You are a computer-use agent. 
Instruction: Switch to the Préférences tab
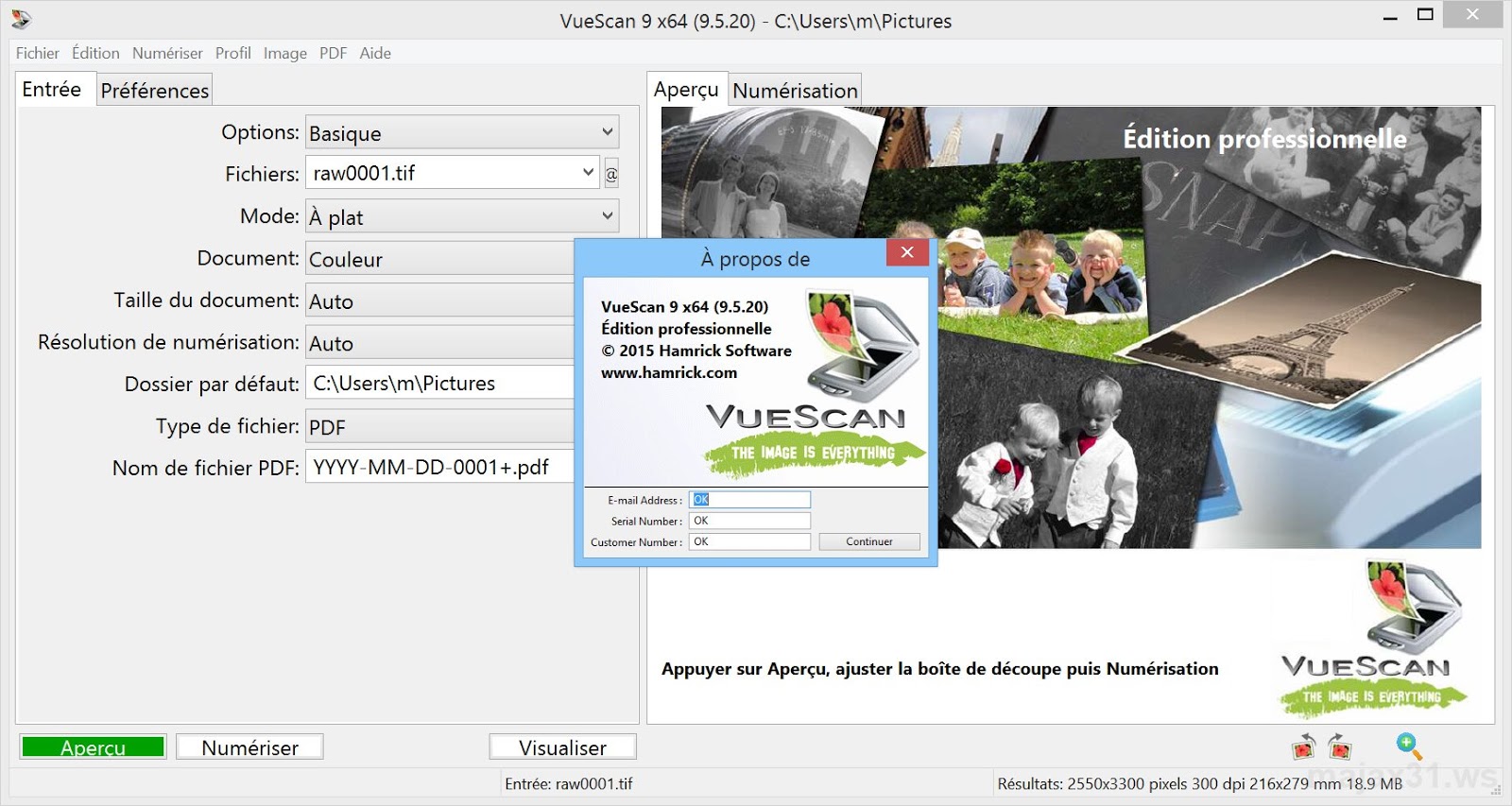154,90
